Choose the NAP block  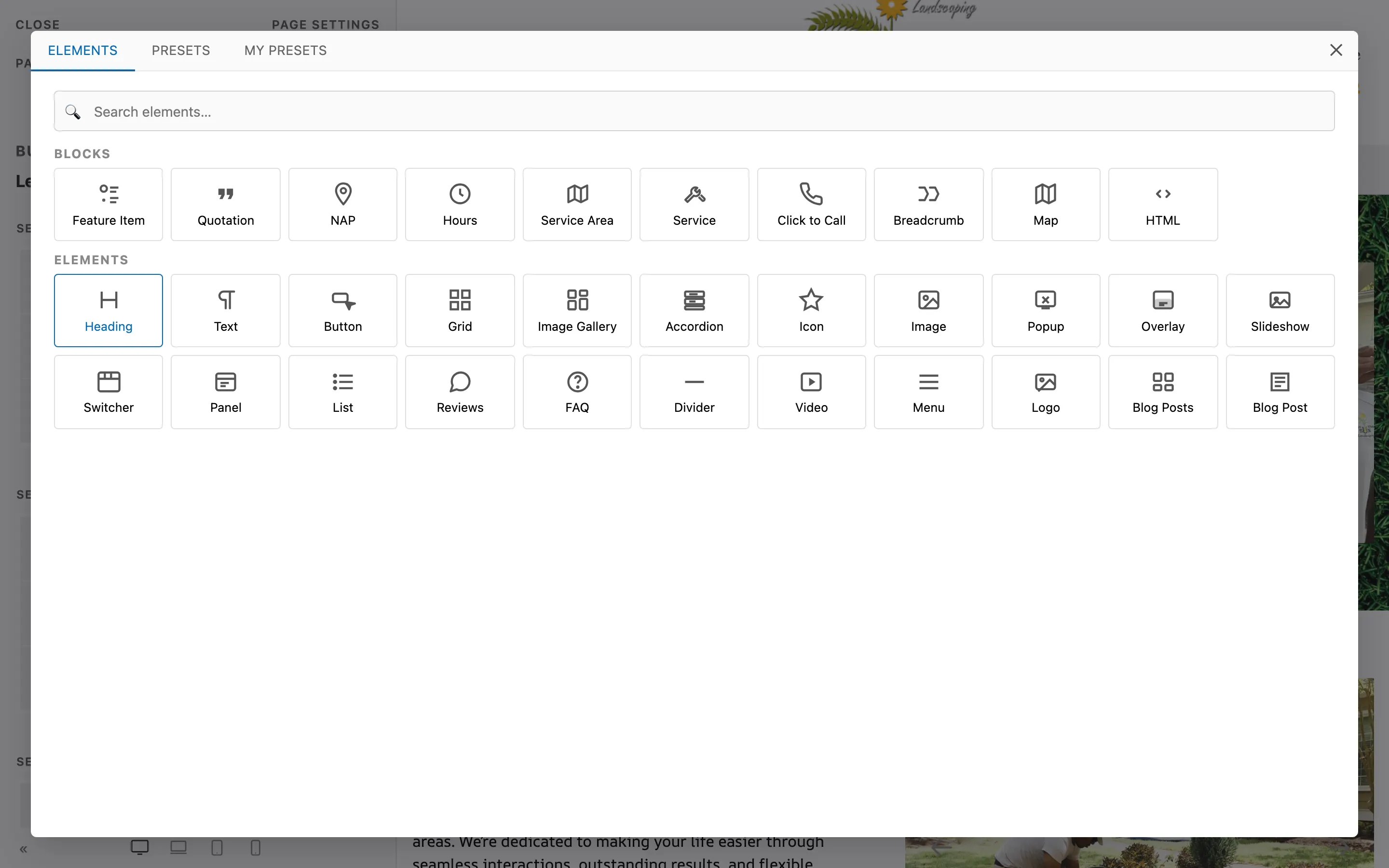pyautogui.click(x=342, y=204)
